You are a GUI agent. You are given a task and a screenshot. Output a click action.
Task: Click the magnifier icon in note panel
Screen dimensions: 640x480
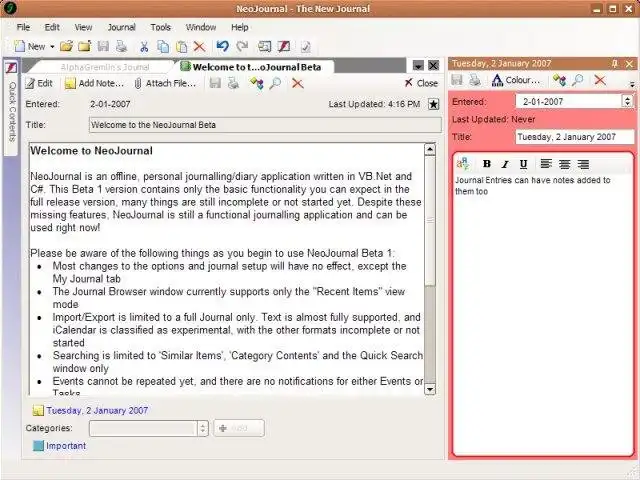pyautogui.click(x=578, y=80)
